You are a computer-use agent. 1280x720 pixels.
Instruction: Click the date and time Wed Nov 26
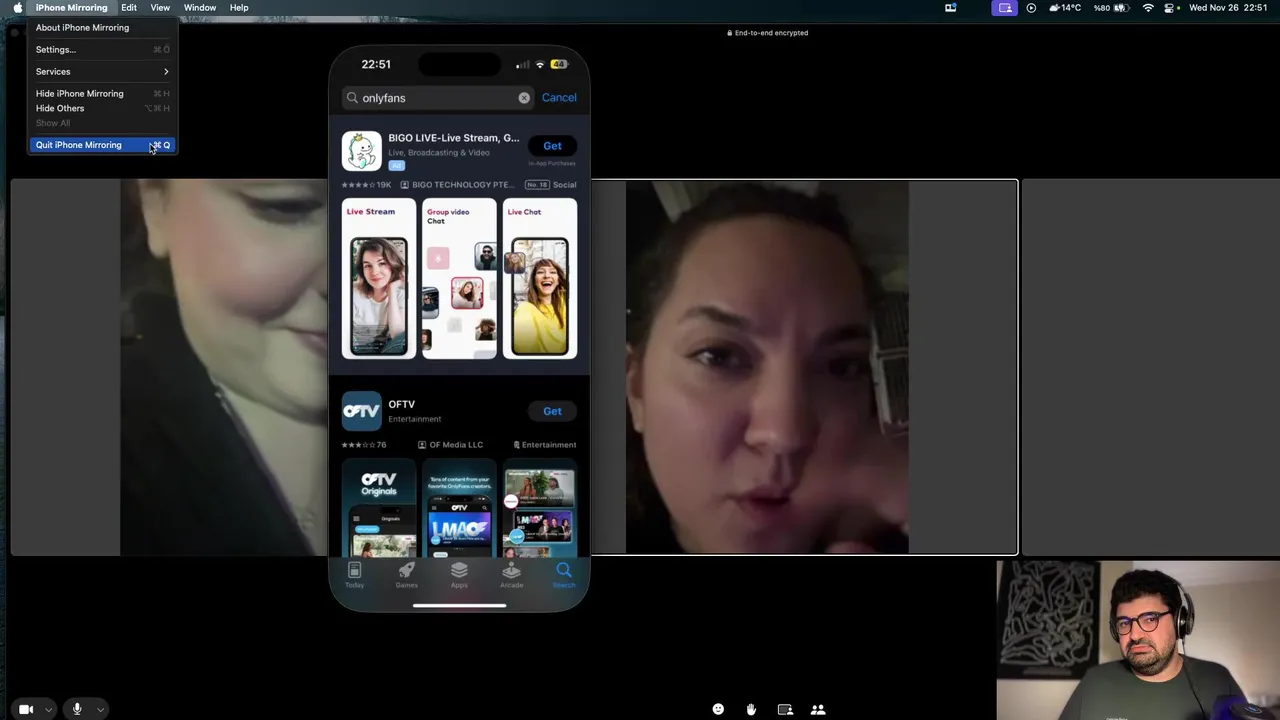pyautogui.click(x=1228, y=7)
